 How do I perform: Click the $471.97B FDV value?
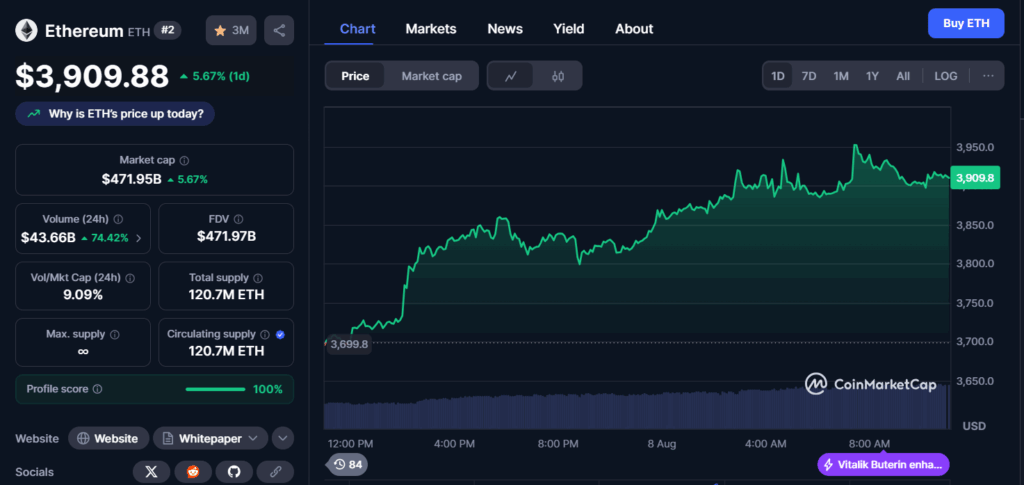click(226, 236)
